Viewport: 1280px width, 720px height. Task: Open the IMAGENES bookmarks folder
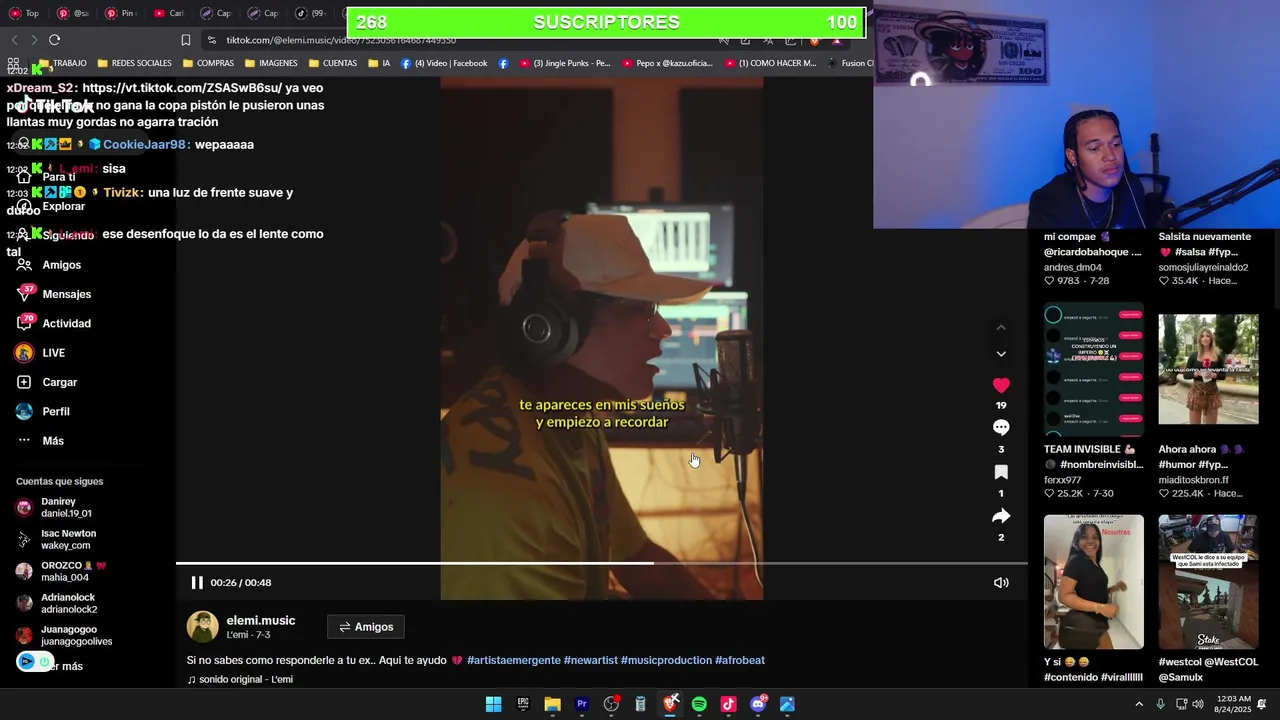pos(270,63)
